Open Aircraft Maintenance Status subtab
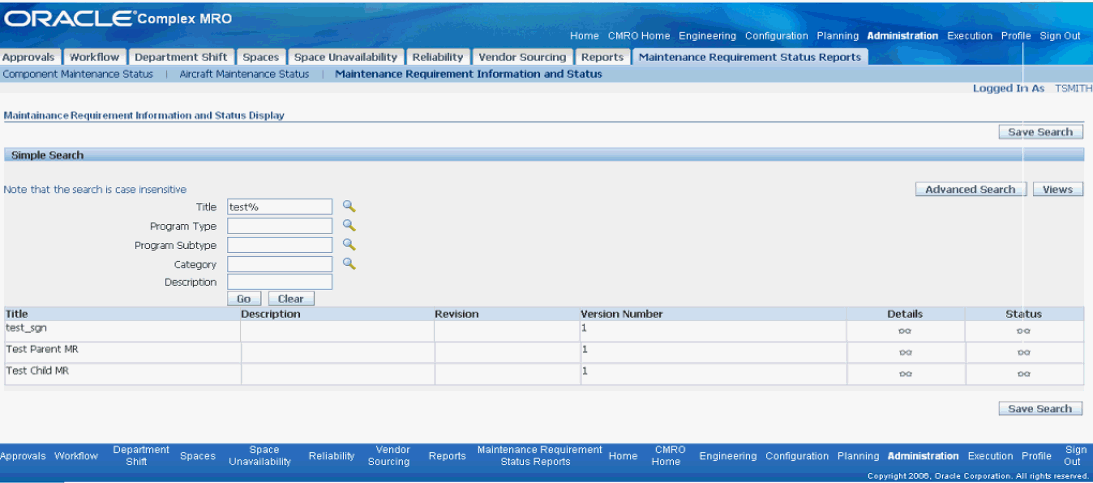1093x483 pixels. tap(245, 74)
